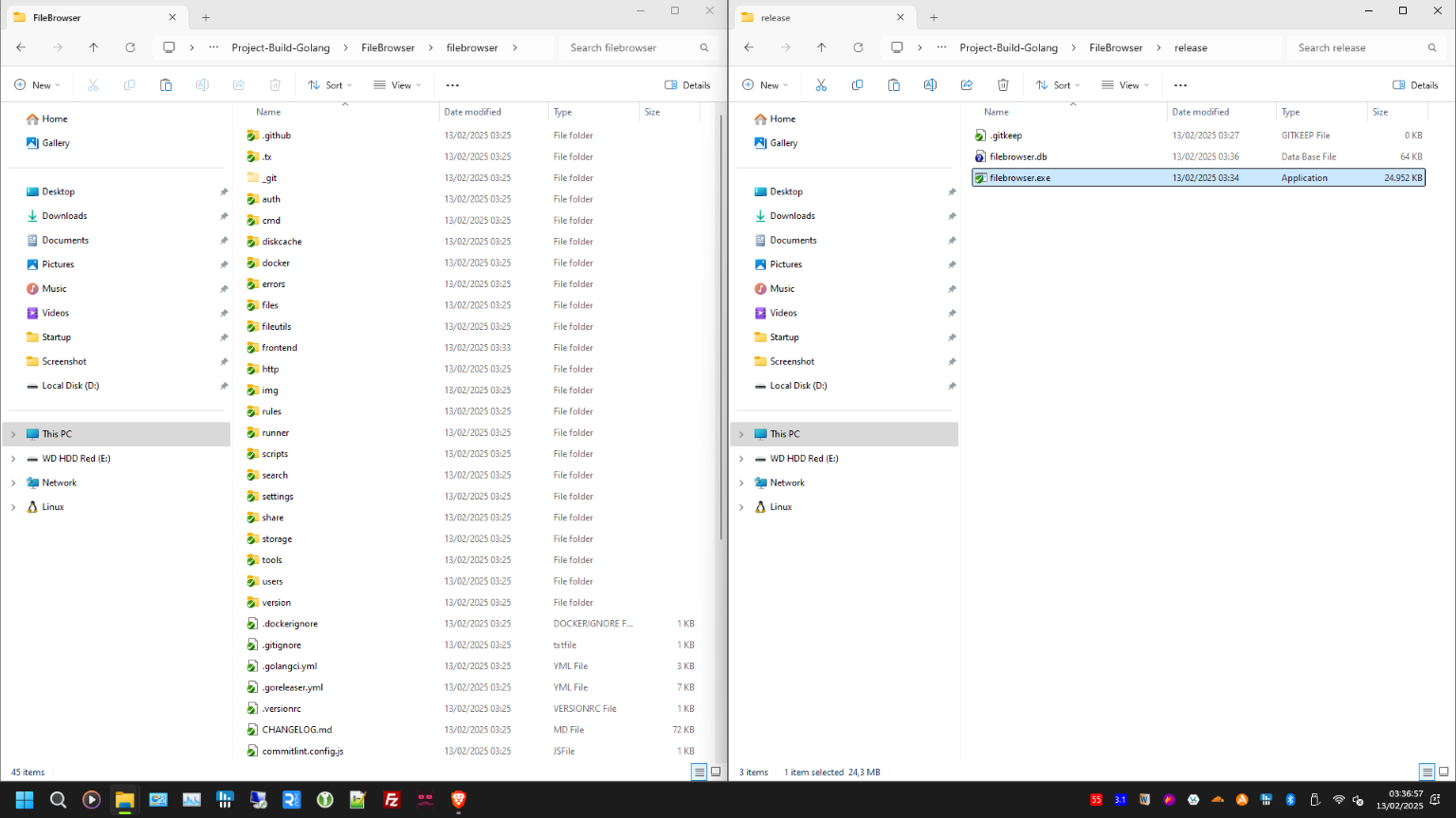Screen dimensions: 1456x818
Task: Go back in FileBrowser window navigation
Action: (21, 47)
